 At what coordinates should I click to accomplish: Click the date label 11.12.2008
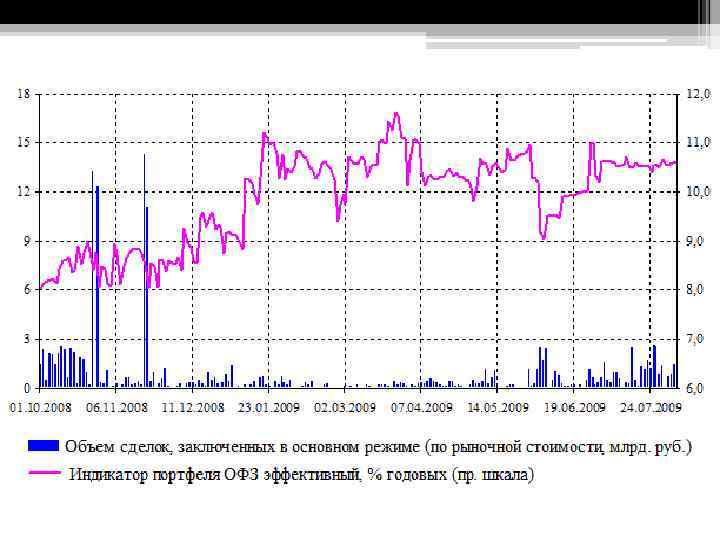(x=193, y=407)
